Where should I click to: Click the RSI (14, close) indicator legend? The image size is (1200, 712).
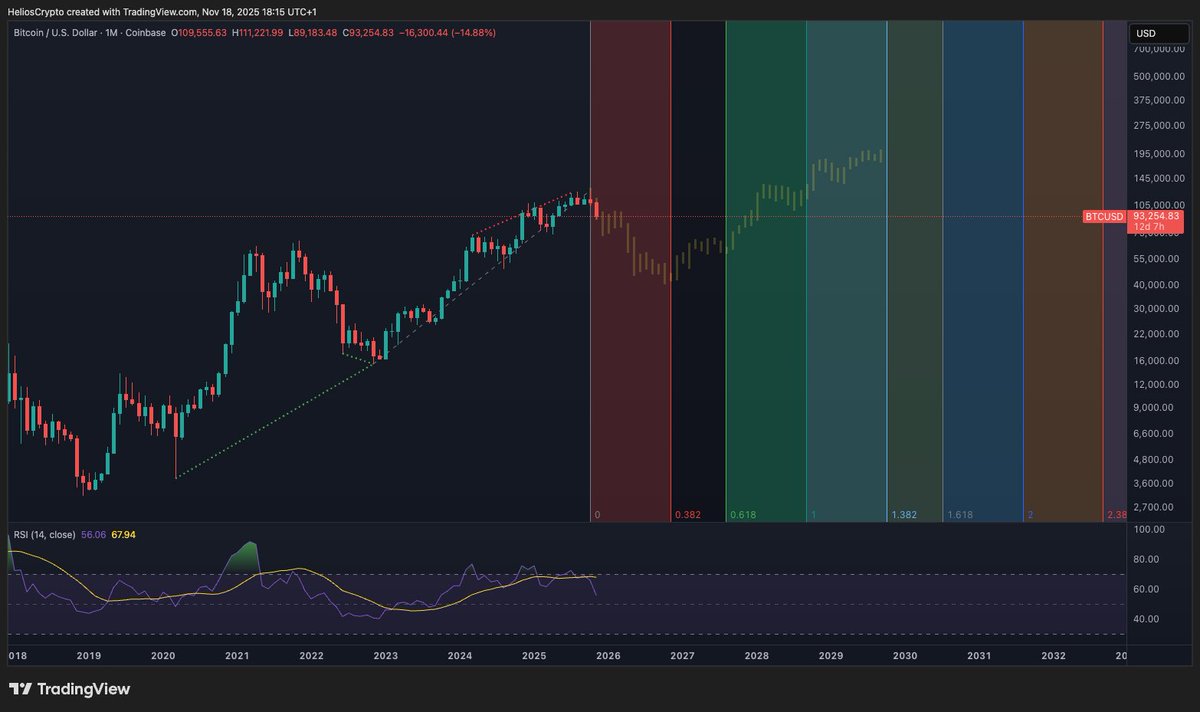[43, 535]
